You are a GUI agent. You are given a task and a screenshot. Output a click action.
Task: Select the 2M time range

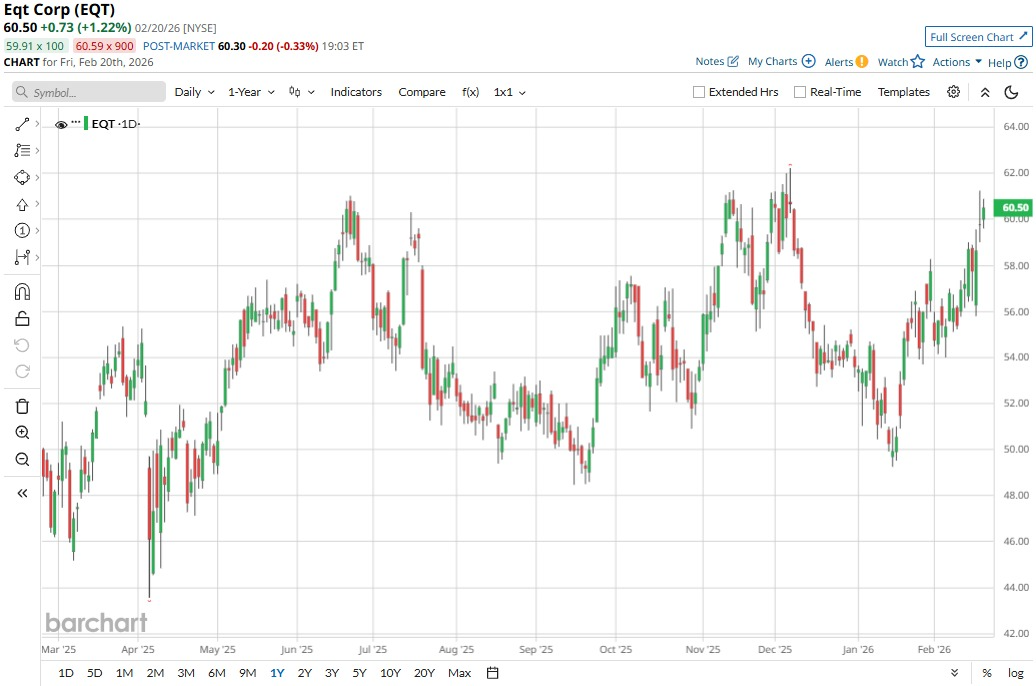point(155,673)
